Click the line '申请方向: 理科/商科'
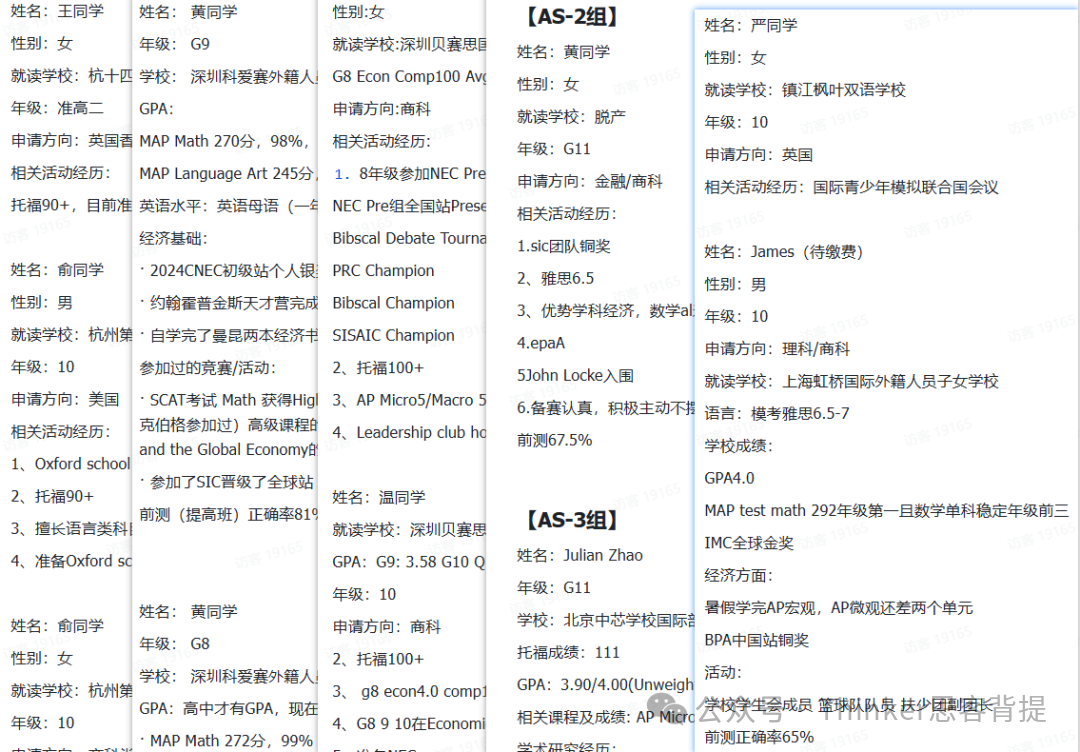Image resolution: width=1080 pixels, height=752 pixels. (777, 349)
